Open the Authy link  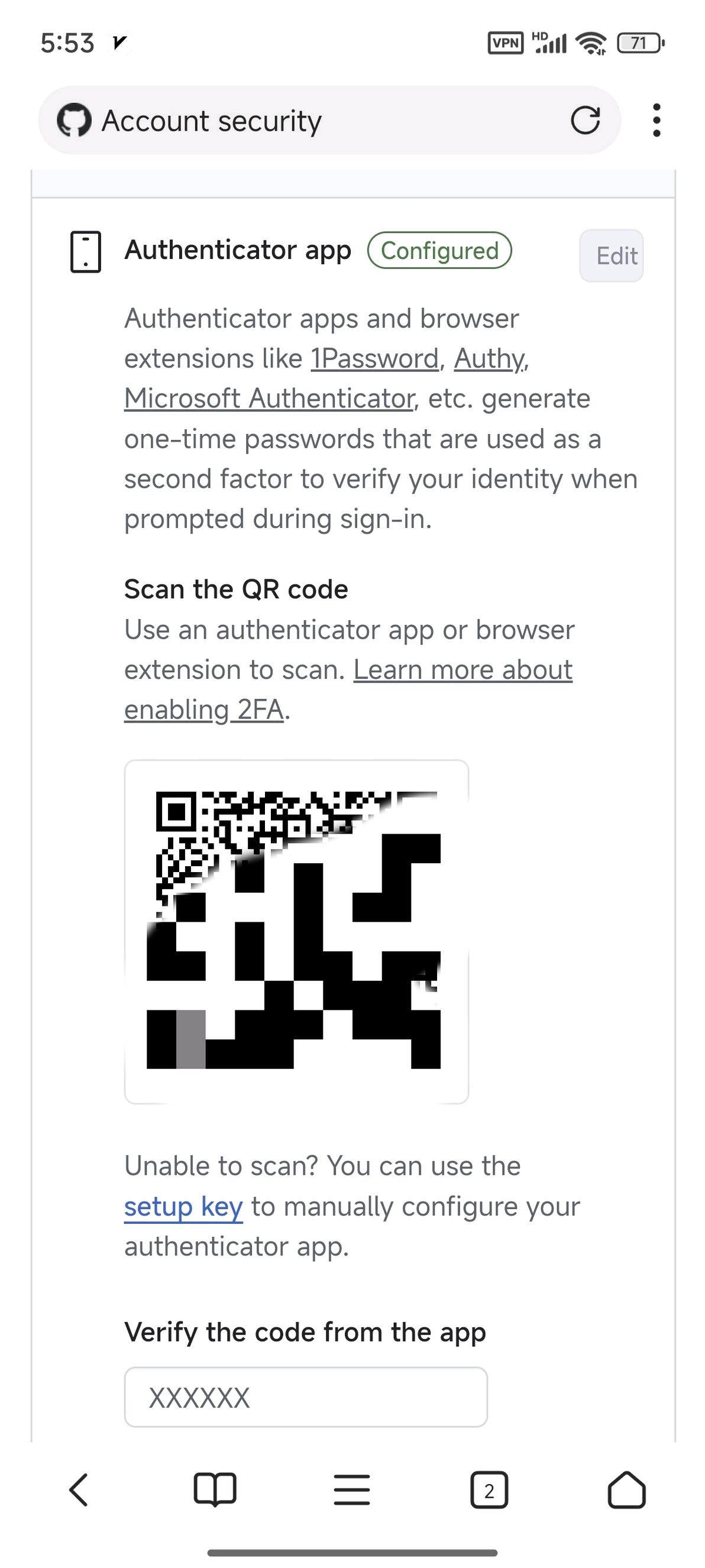coord(490,358)
